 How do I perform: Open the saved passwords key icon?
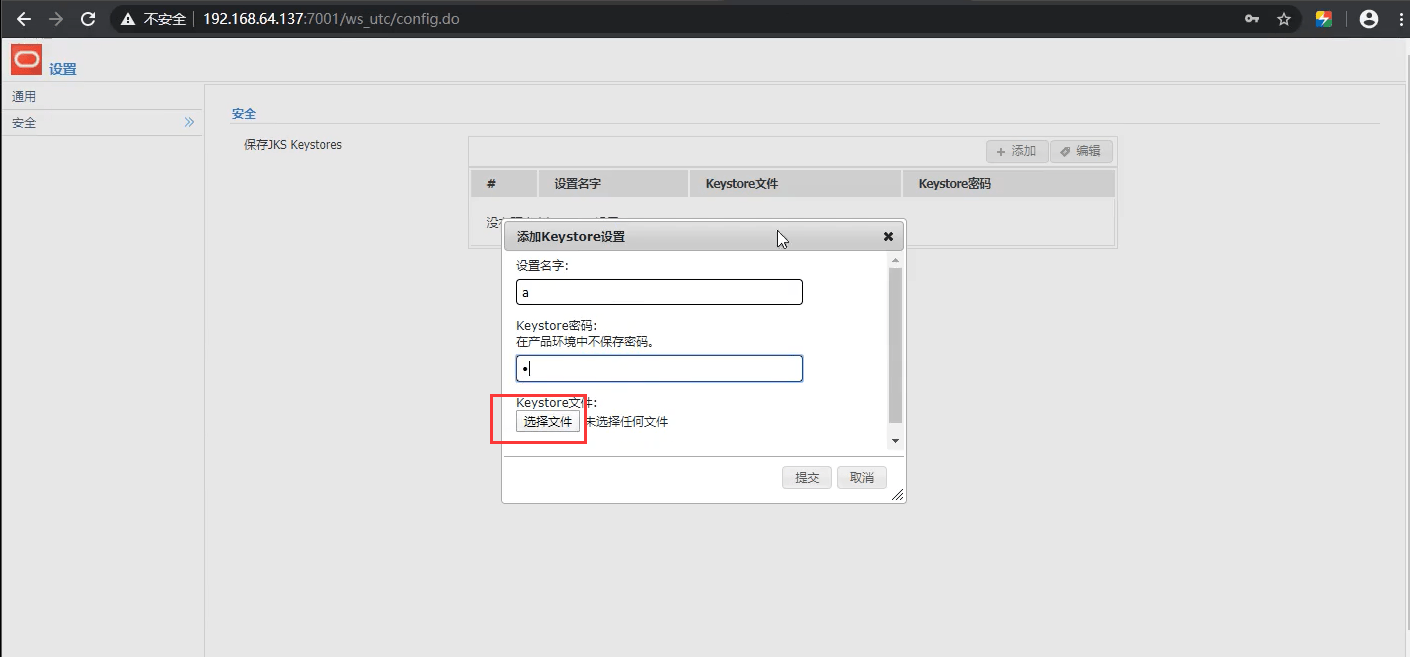pos(1252,19)
